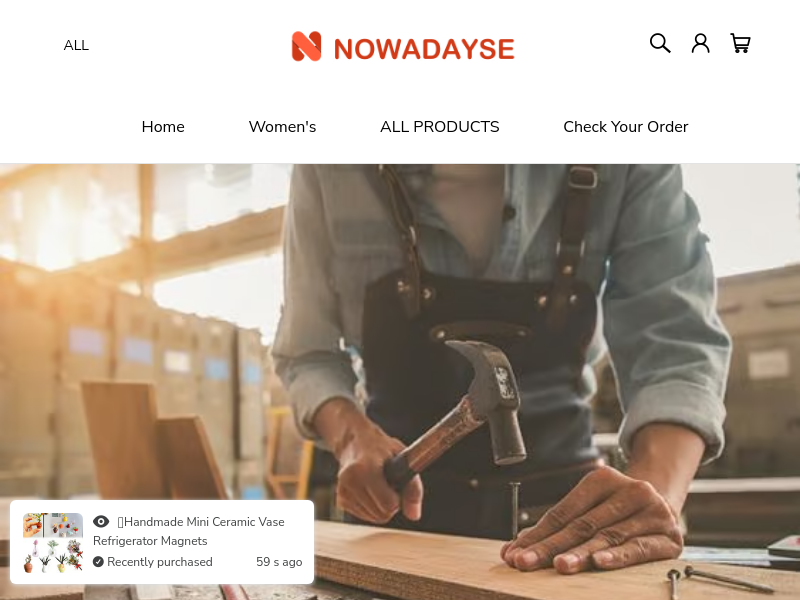Screen dimensions: 800x600
Task: Go to the Home menu item
Action: (163, 127)
